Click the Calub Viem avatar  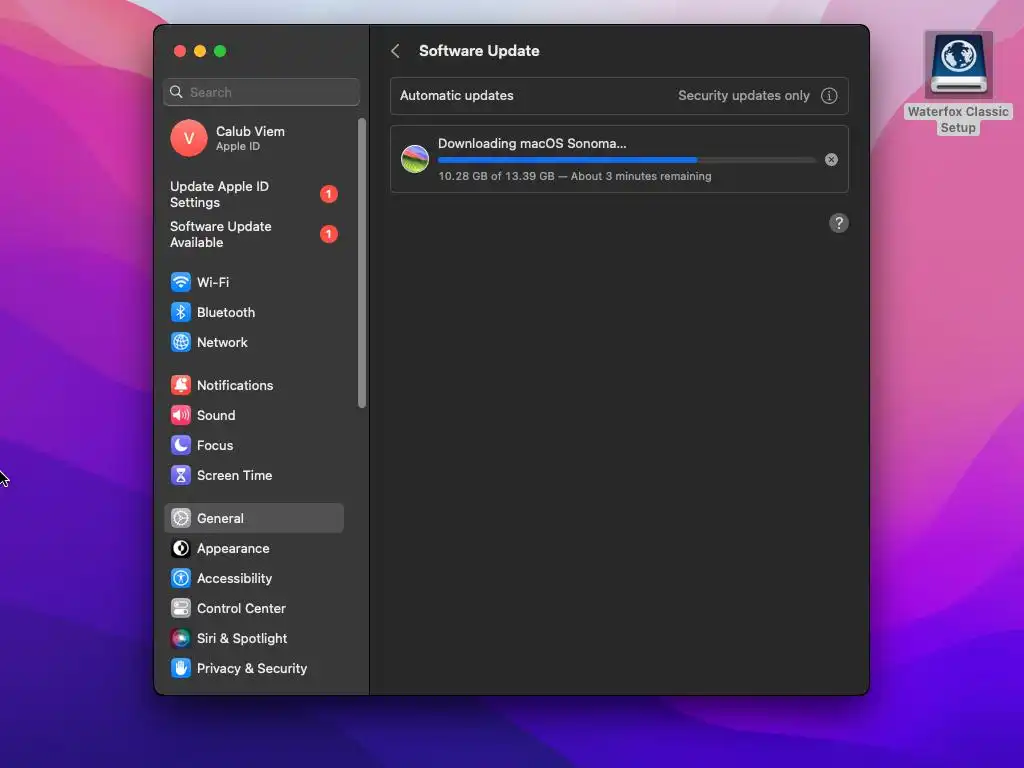coord(189,138)
